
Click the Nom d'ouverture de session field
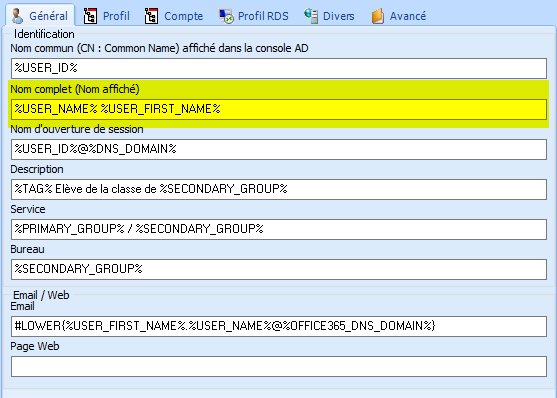[x=279, y=149]
